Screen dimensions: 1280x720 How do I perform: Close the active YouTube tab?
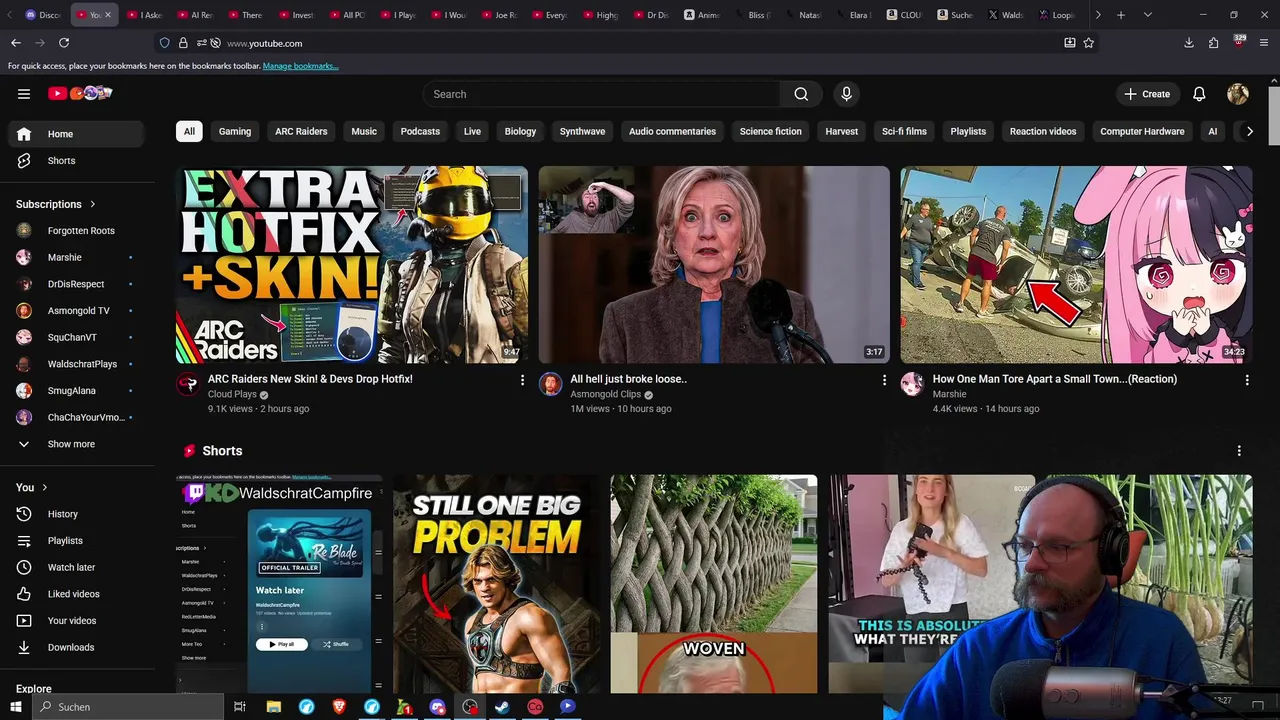click(x=108, y=15)
